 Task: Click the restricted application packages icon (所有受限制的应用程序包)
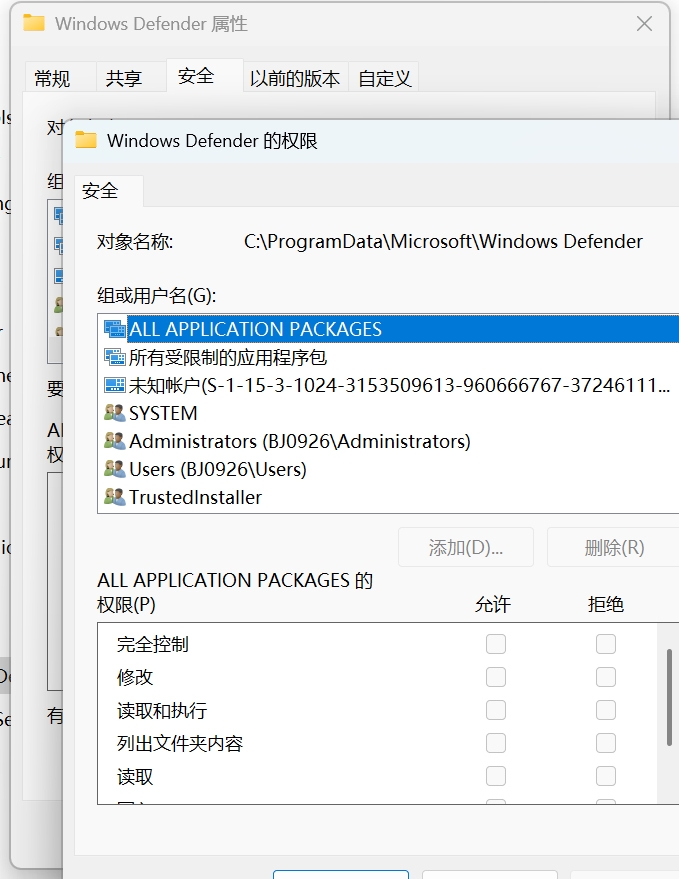coord(115,357)
